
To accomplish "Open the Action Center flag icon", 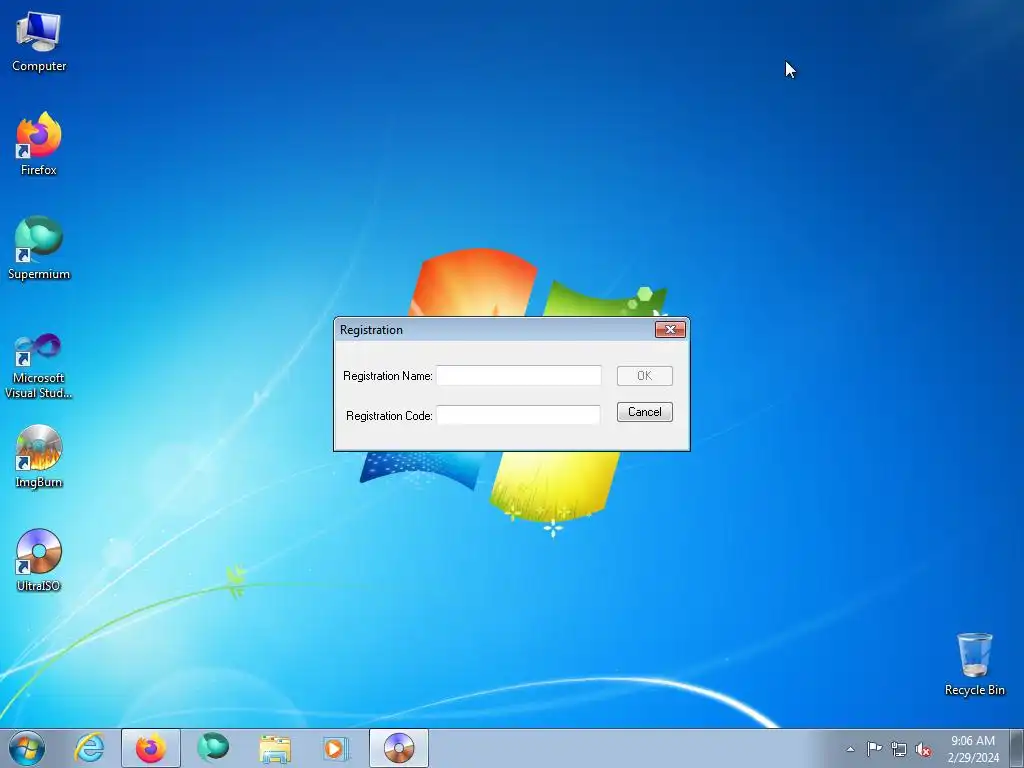I will point(874,748).
